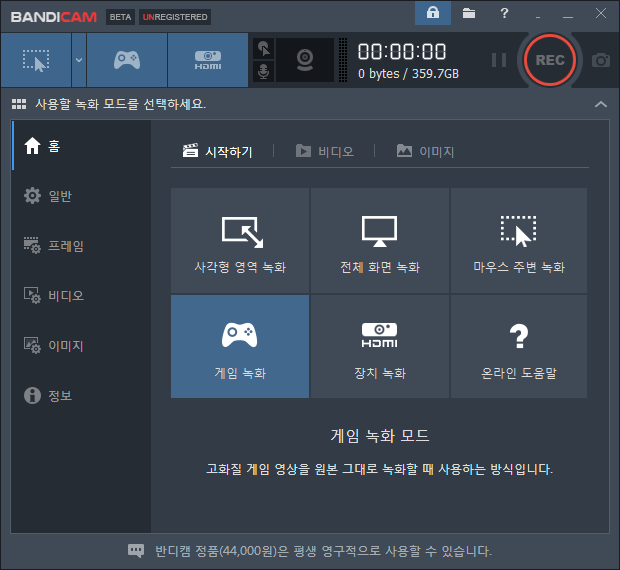620x570 pixels.
Task: Capture a screenshot with the camera icon
Action: tap(601, 60)
